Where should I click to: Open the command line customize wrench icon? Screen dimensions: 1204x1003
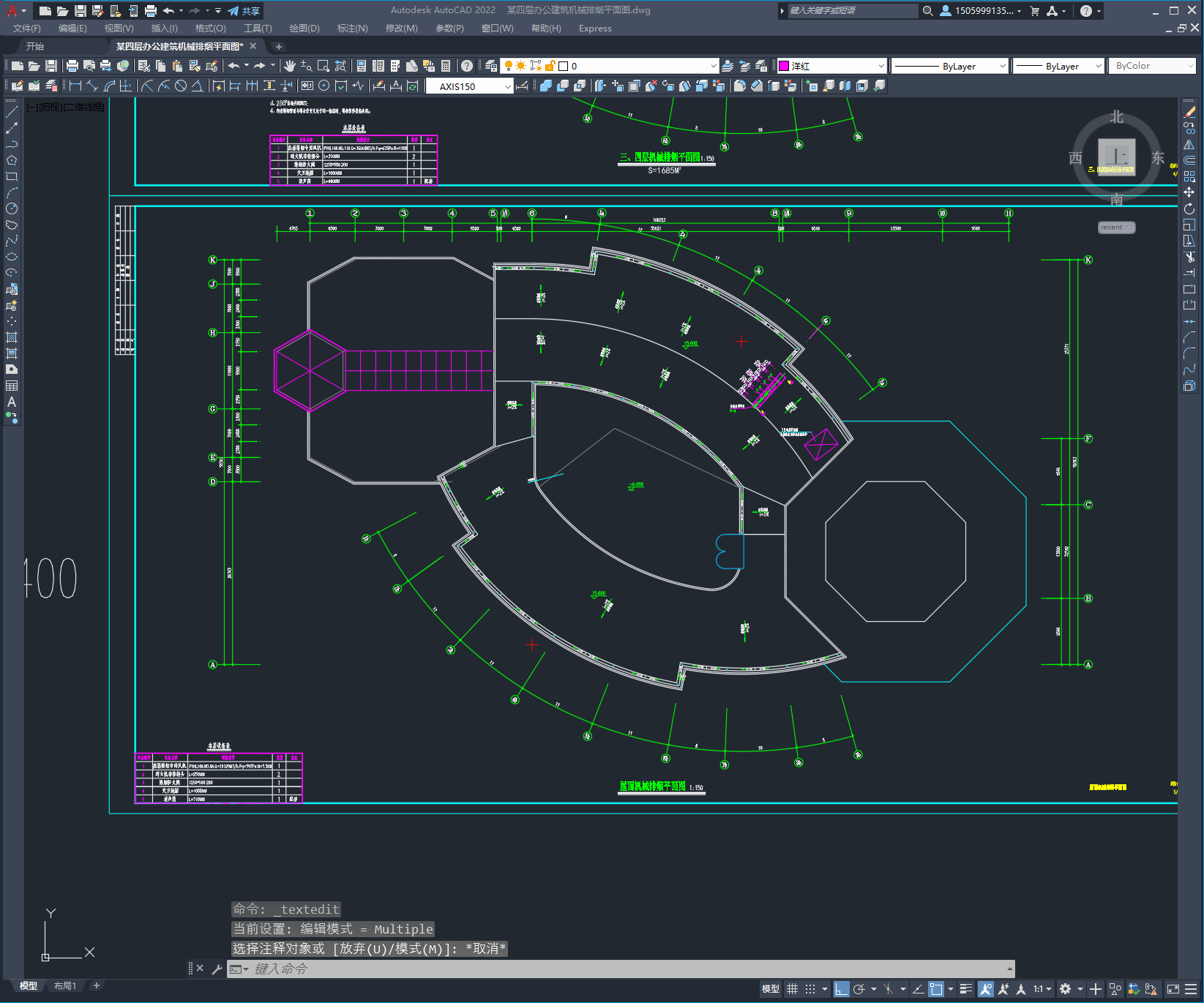tap(217, 969)
